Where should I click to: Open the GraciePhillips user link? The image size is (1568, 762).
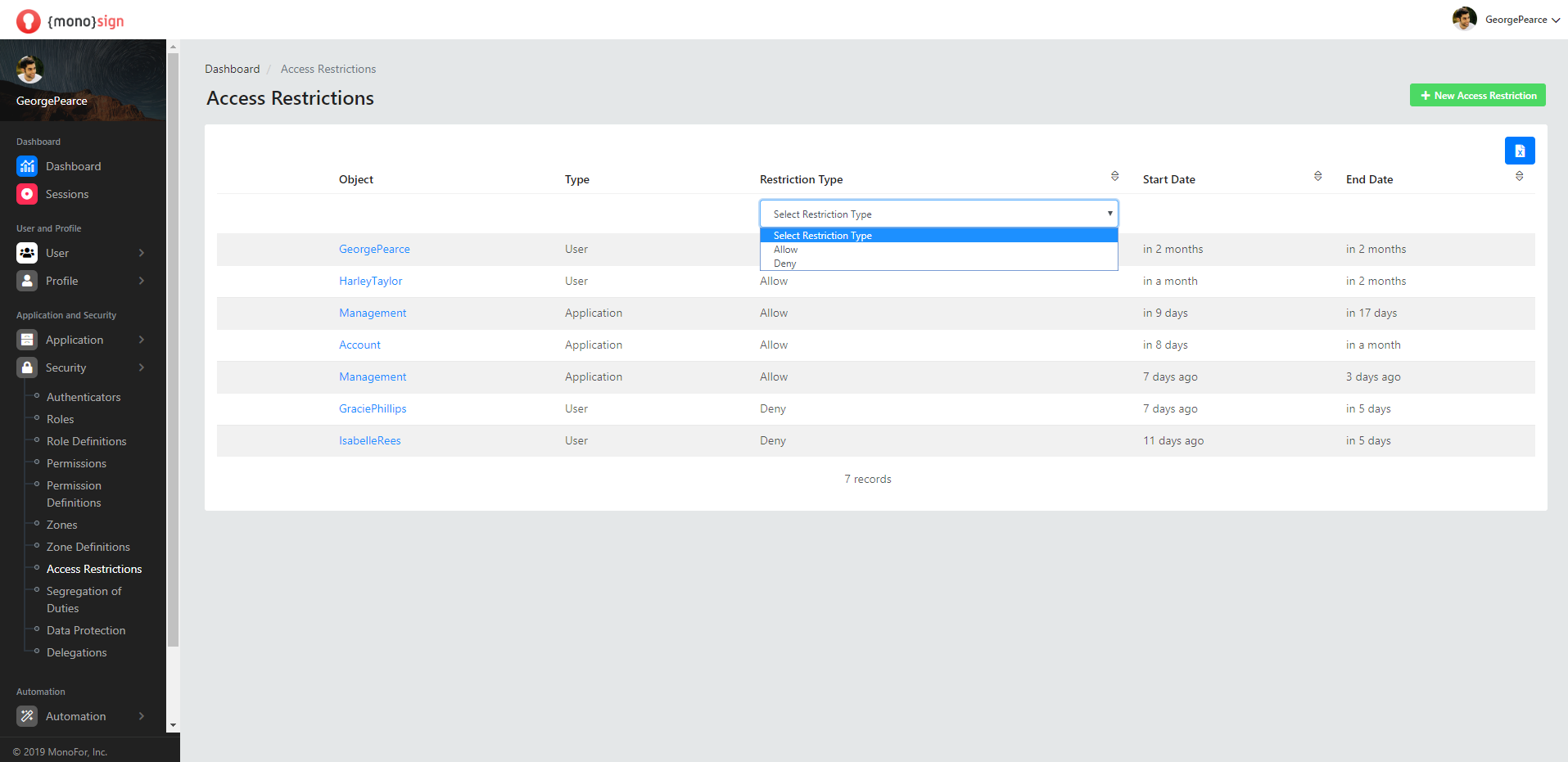click(373, 408)
